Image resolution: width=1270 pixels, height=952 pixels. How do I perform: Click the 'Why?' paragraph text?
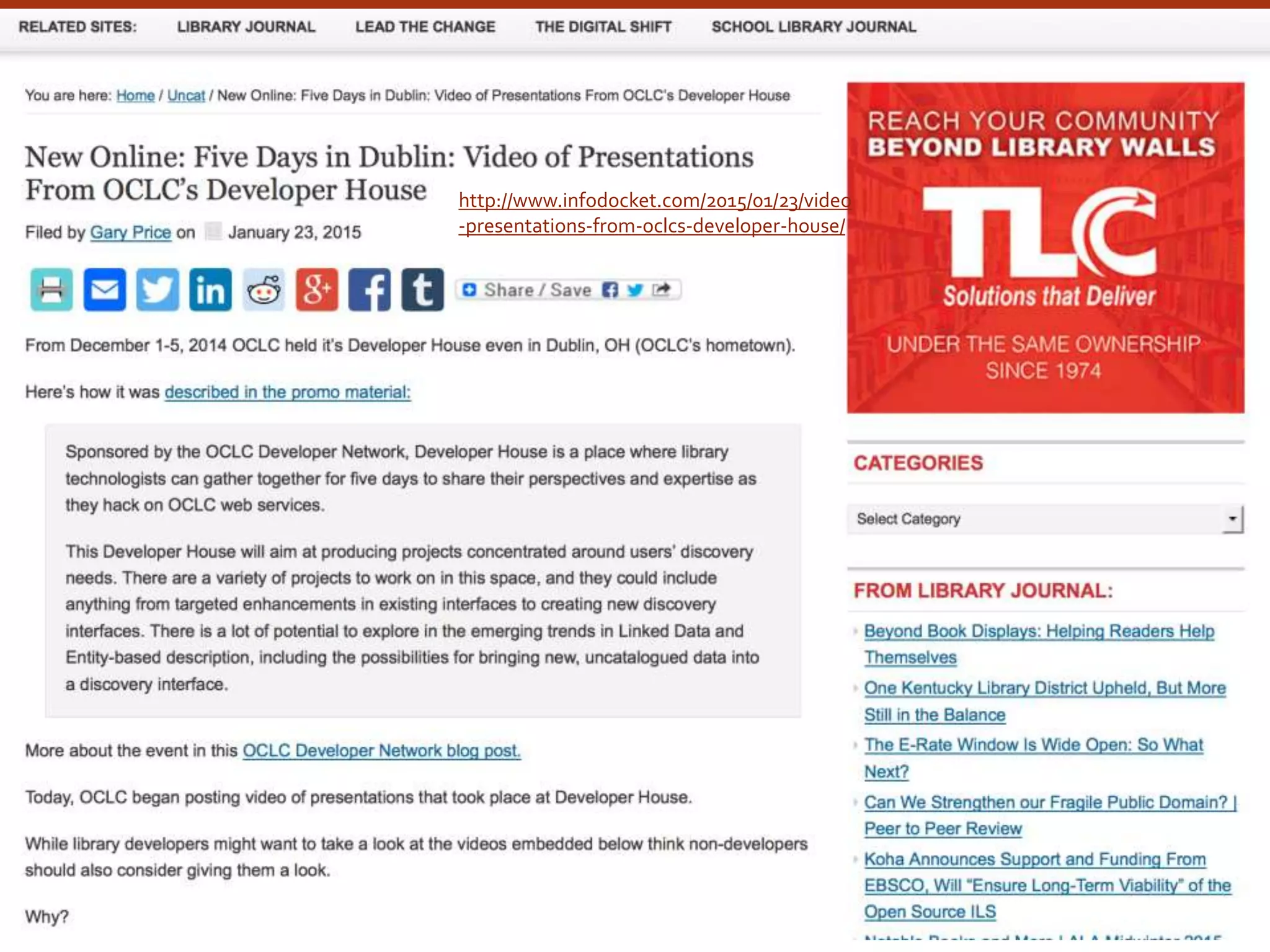47,917
